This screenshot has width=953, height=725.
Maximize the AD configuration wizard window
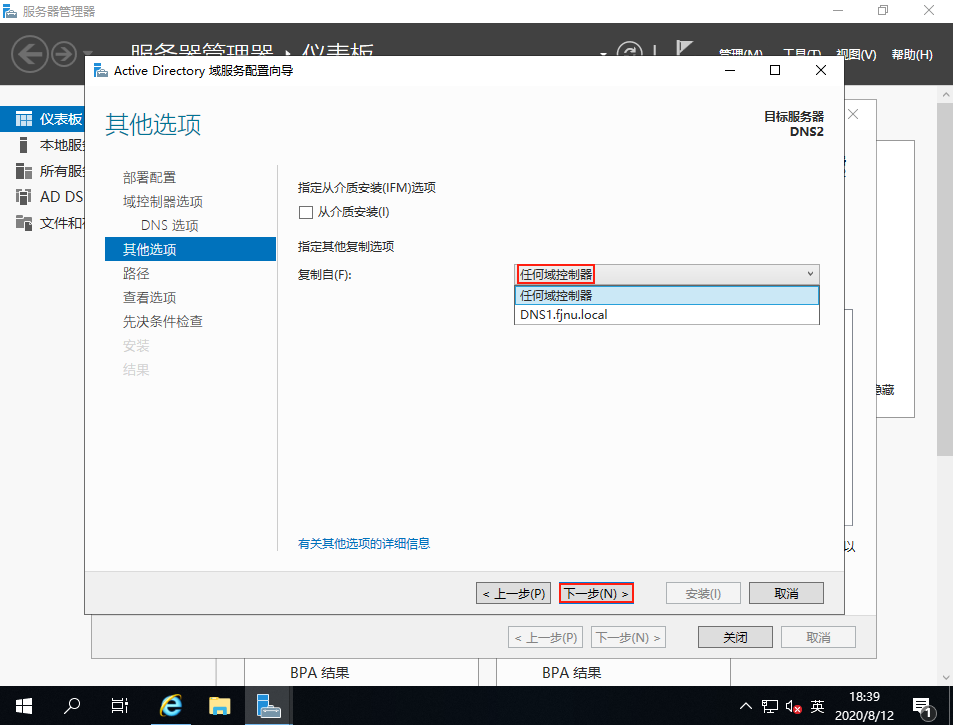775,70
